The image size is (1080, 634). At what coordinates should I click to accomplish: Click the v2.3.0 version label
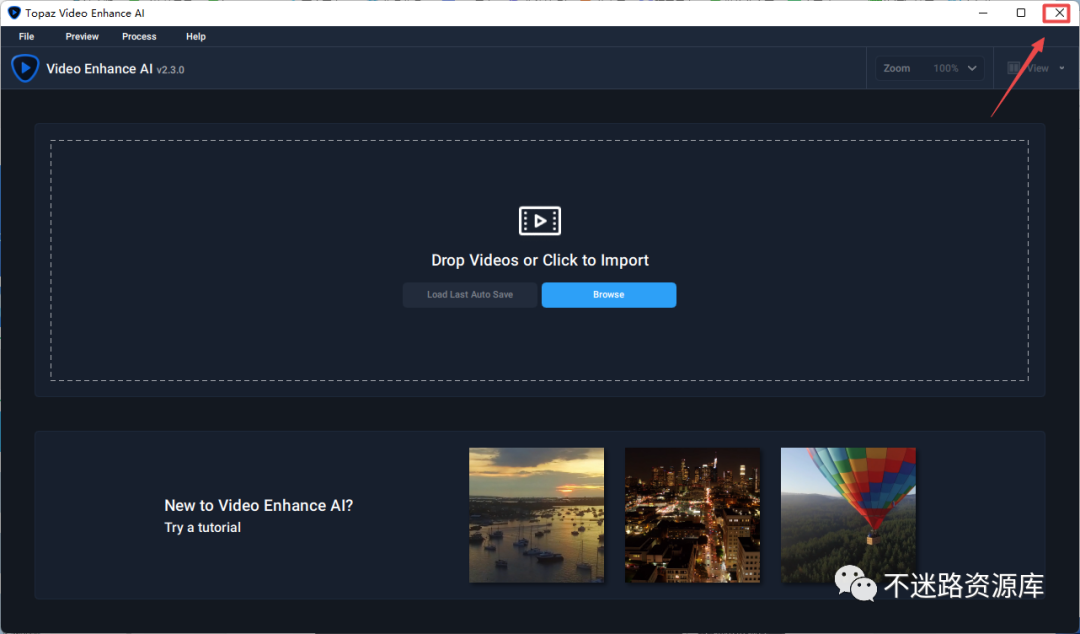pyautogui.click(x=170, y=70)
